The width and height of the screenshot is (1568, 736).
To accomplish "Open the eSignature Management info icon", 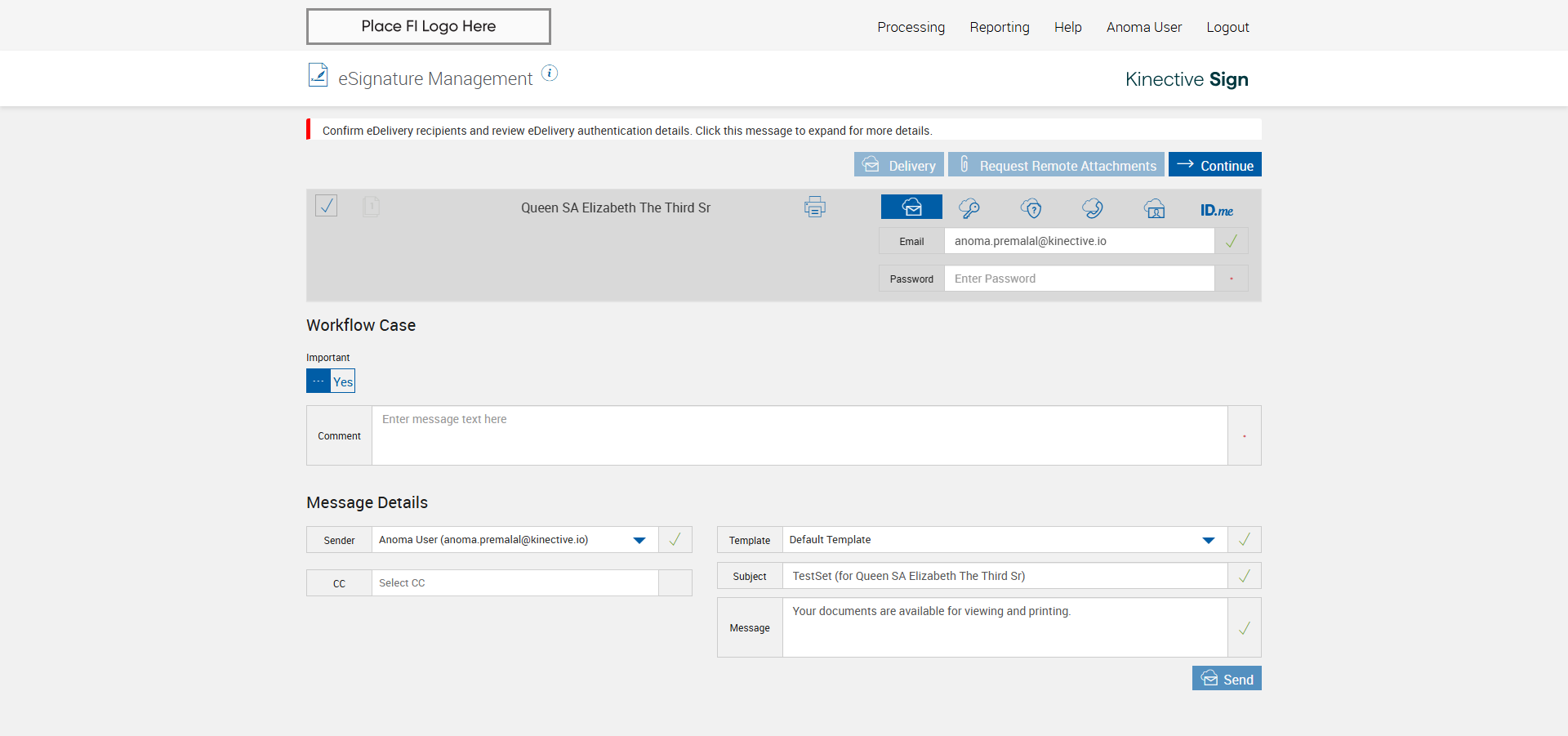I will (x=550, y=74).
